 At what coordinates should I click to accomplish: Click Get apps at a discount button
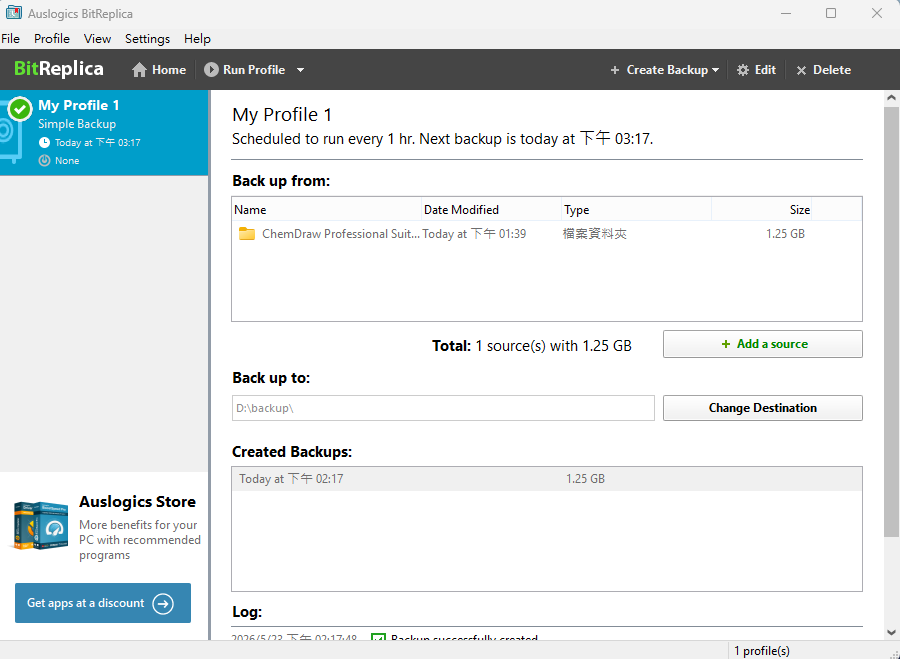click(103, 603)
